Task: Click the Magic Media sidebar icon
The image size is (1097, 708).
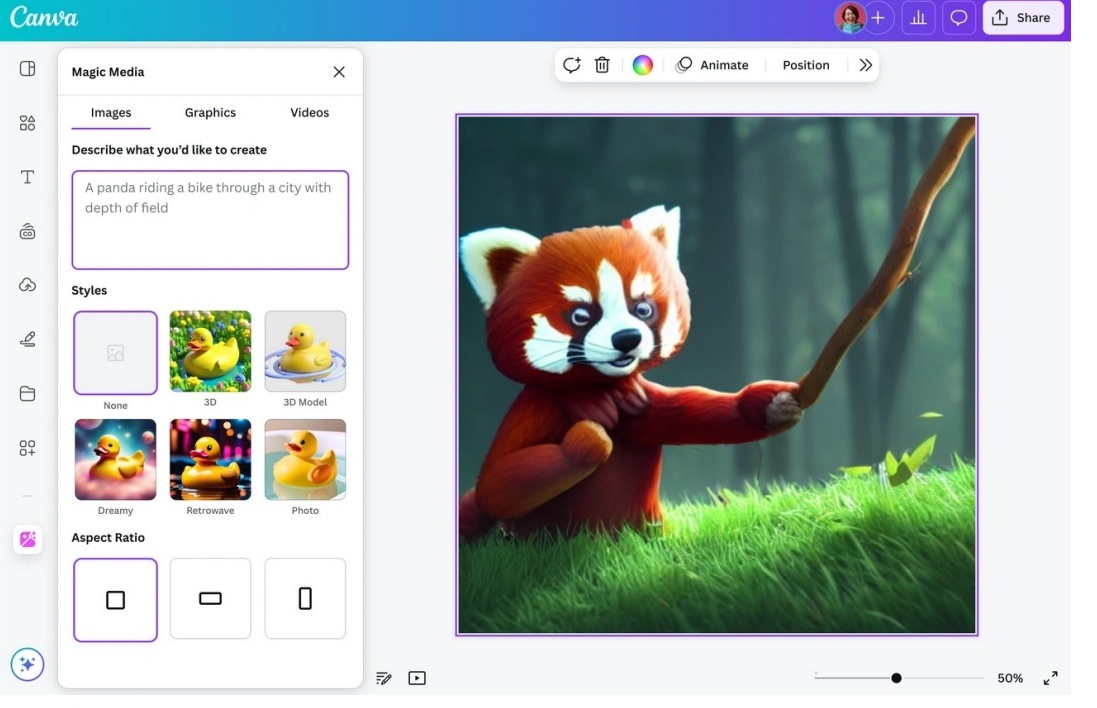Action: point(27,540)
